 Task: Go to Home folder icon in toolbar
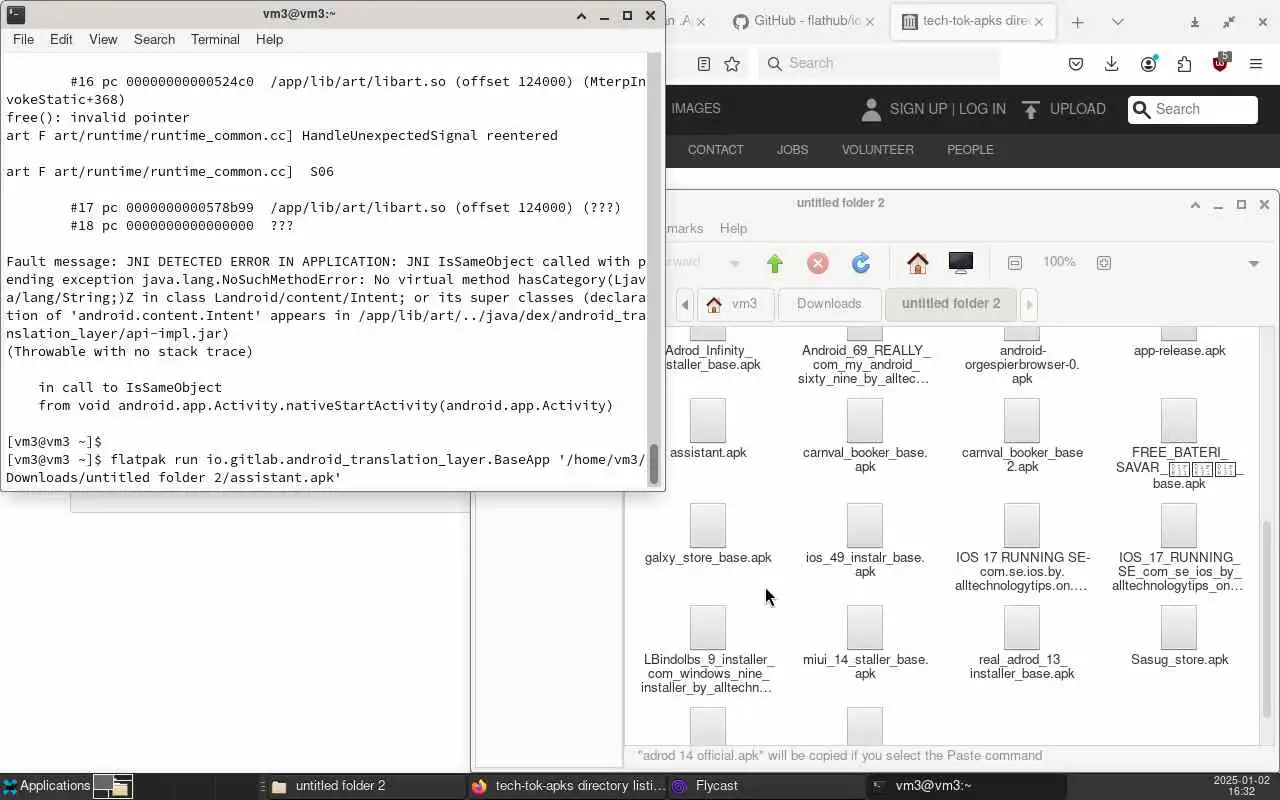tap(918, 263)
